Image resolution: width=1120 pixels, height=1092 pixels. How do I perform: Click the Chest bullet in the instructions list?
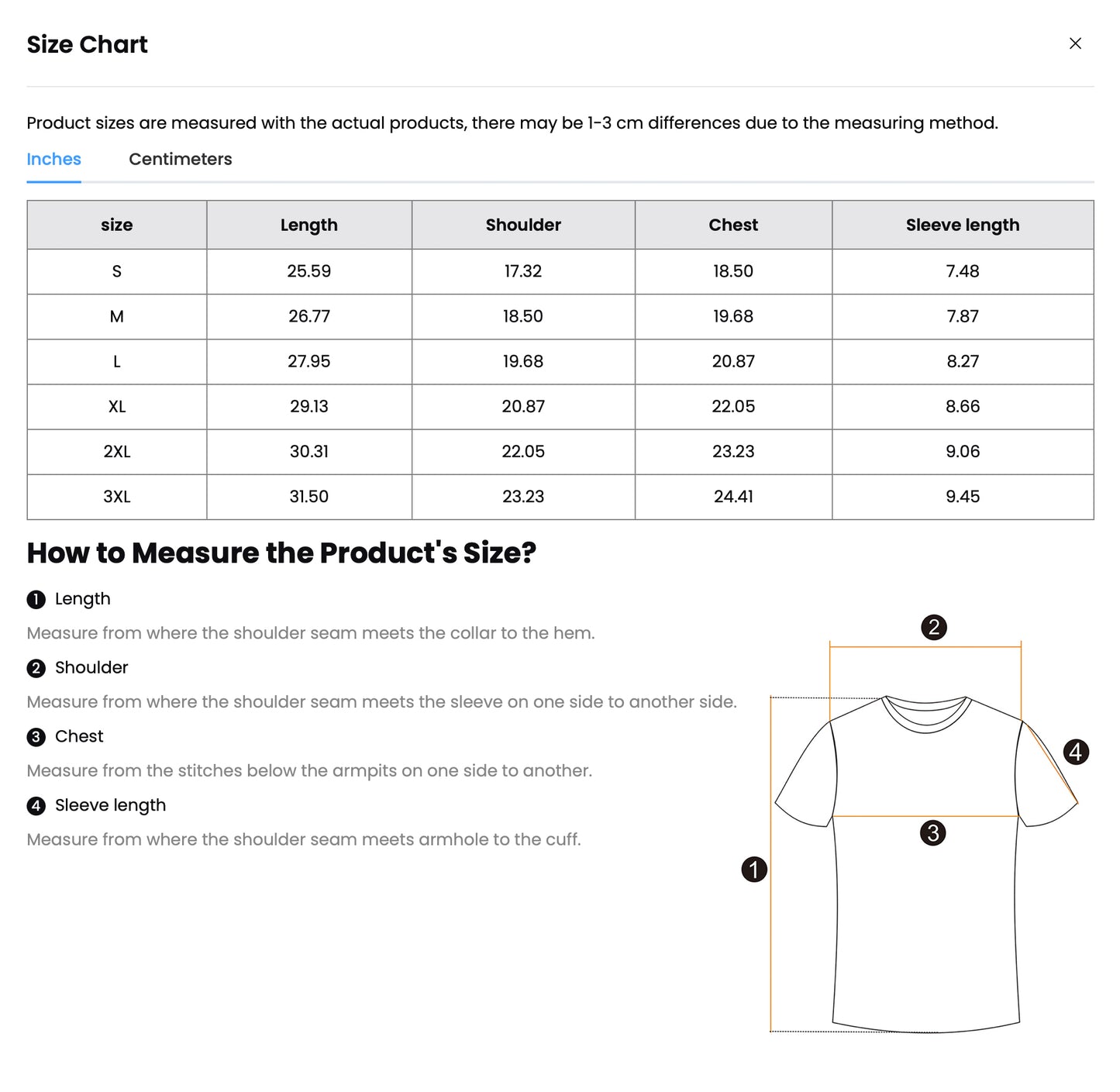(35, 737)
